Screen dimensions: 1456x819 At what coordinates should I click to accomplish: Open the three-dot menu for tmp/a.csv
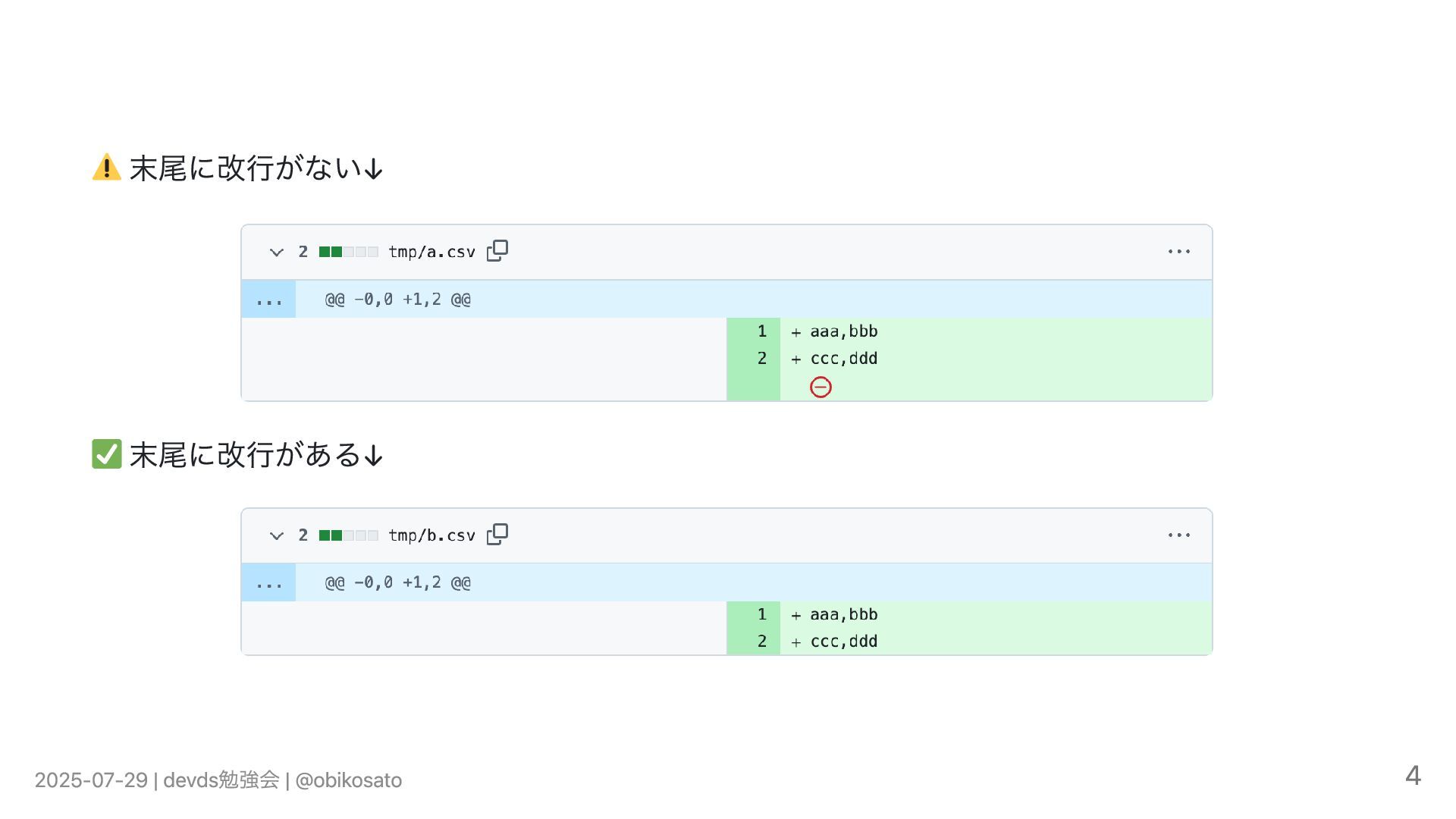[1179, 251]
